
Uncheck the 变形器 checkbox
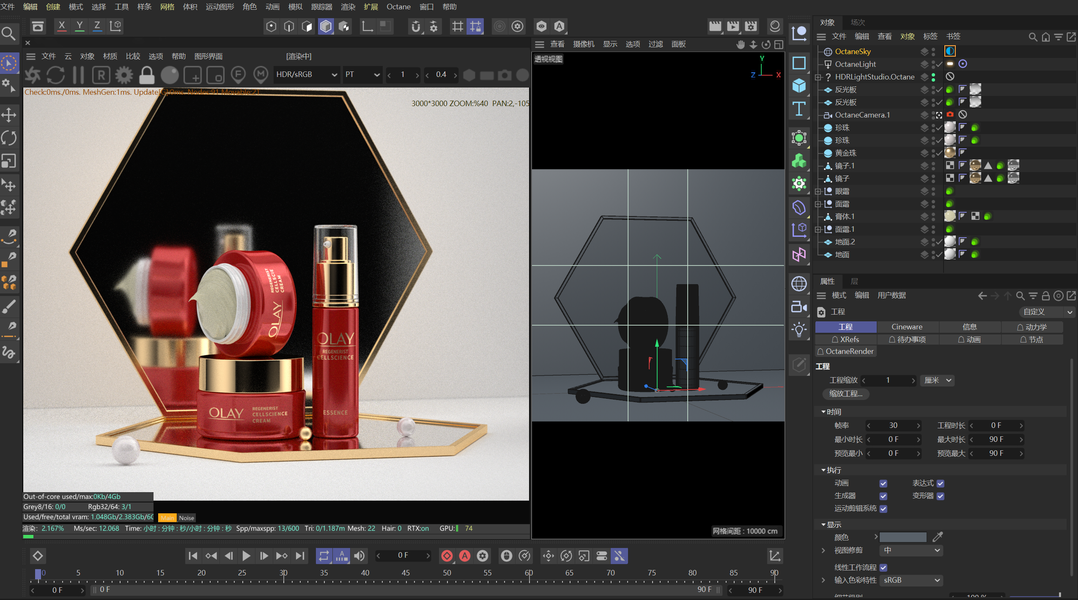pyautogui.click(x=940, y=496)
